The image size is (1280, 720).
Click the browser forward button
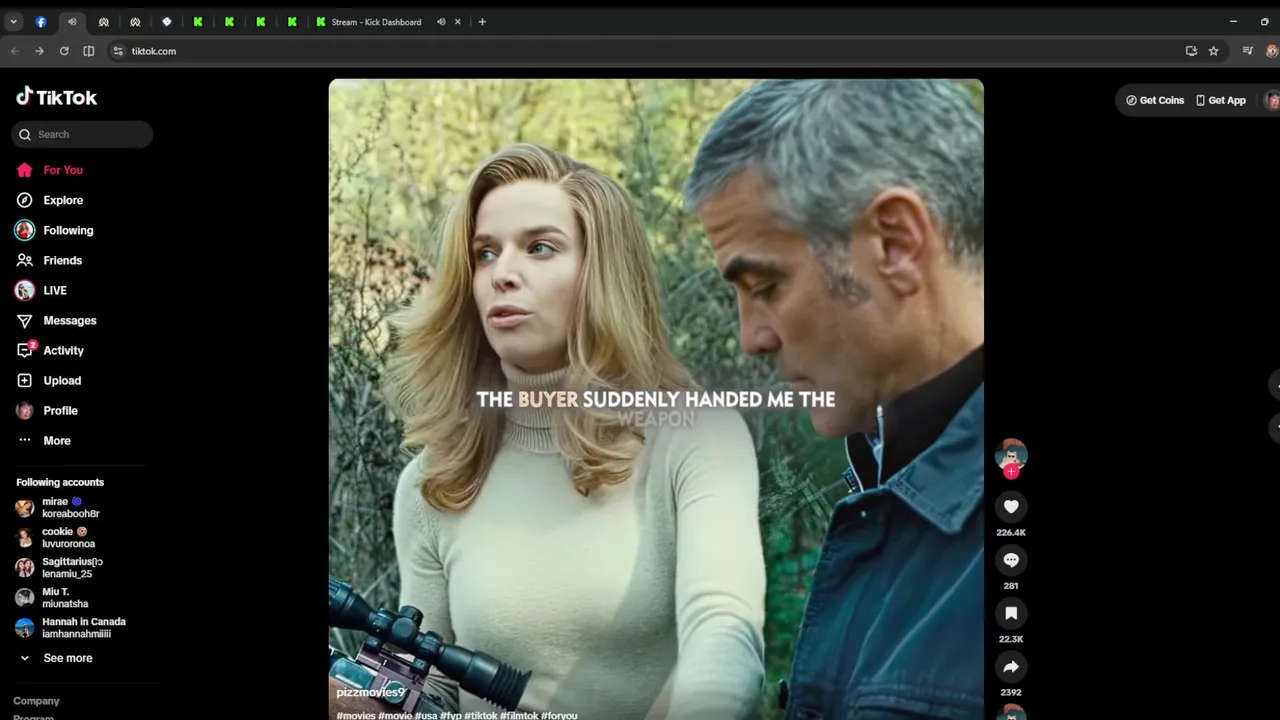point(39,51)
